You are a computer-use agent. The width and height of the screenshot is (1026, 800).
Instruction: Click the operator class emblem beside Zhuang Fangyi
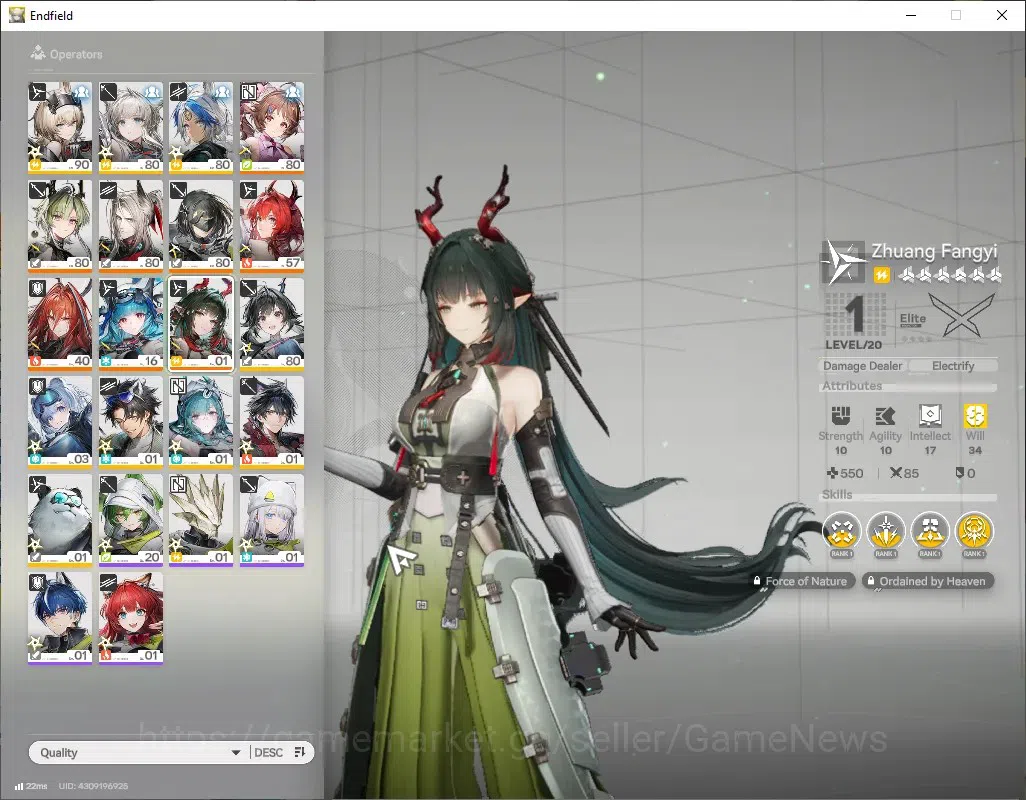(843, 262)
